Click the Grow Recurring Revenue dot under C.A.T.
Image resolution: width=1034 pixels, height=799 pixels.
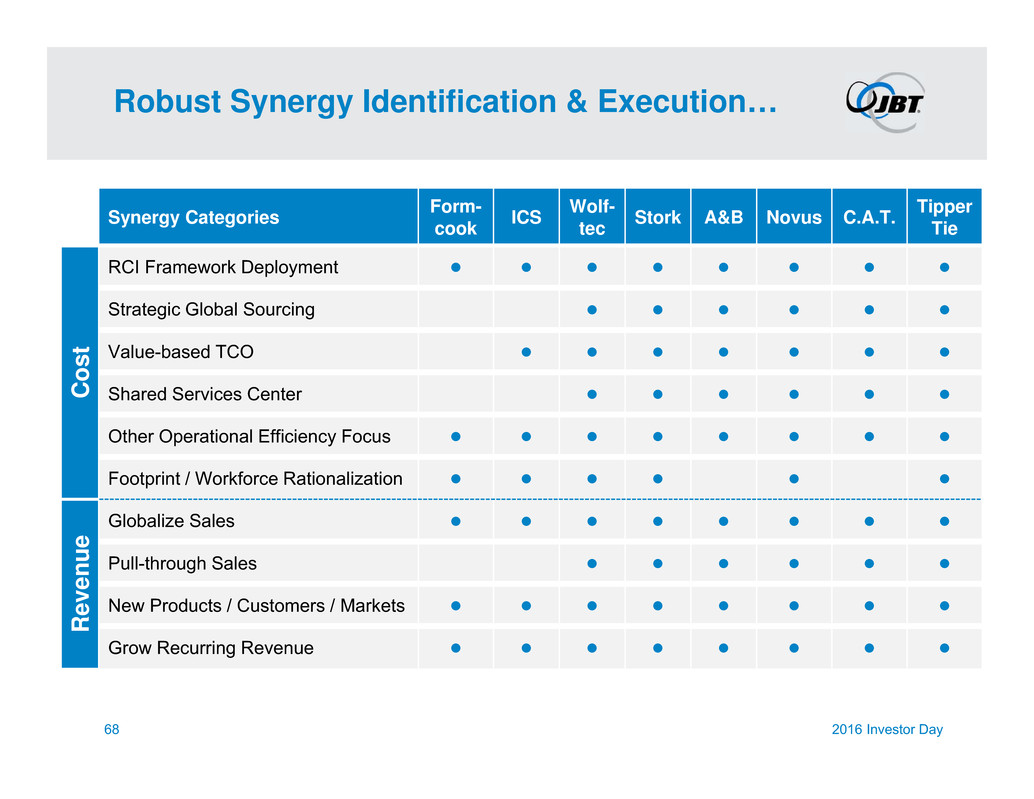[x=869, y=648]
